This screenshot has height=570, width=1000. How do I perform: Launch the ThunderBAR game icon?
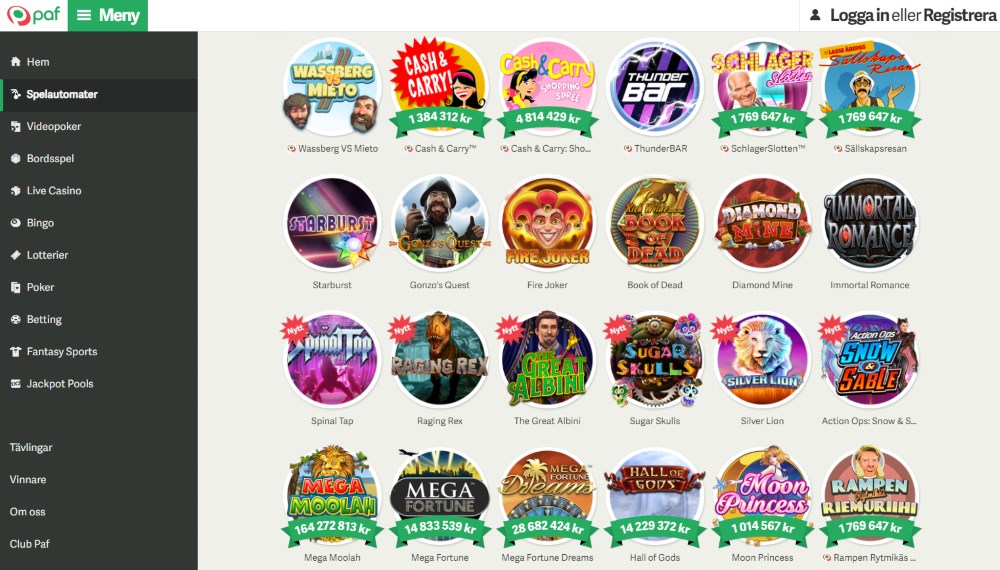655,87
